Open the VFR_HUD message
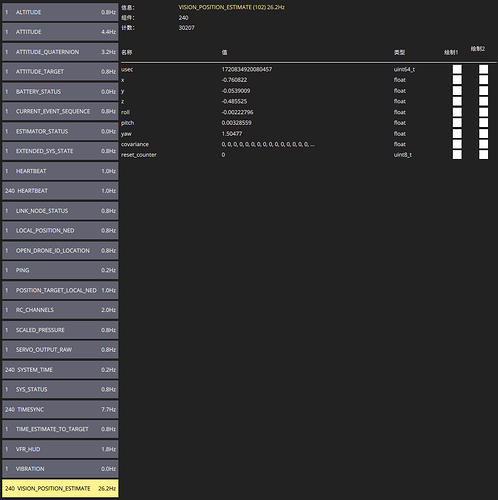Viewport: 498px width, 500px height. click(x=60, y=449)
